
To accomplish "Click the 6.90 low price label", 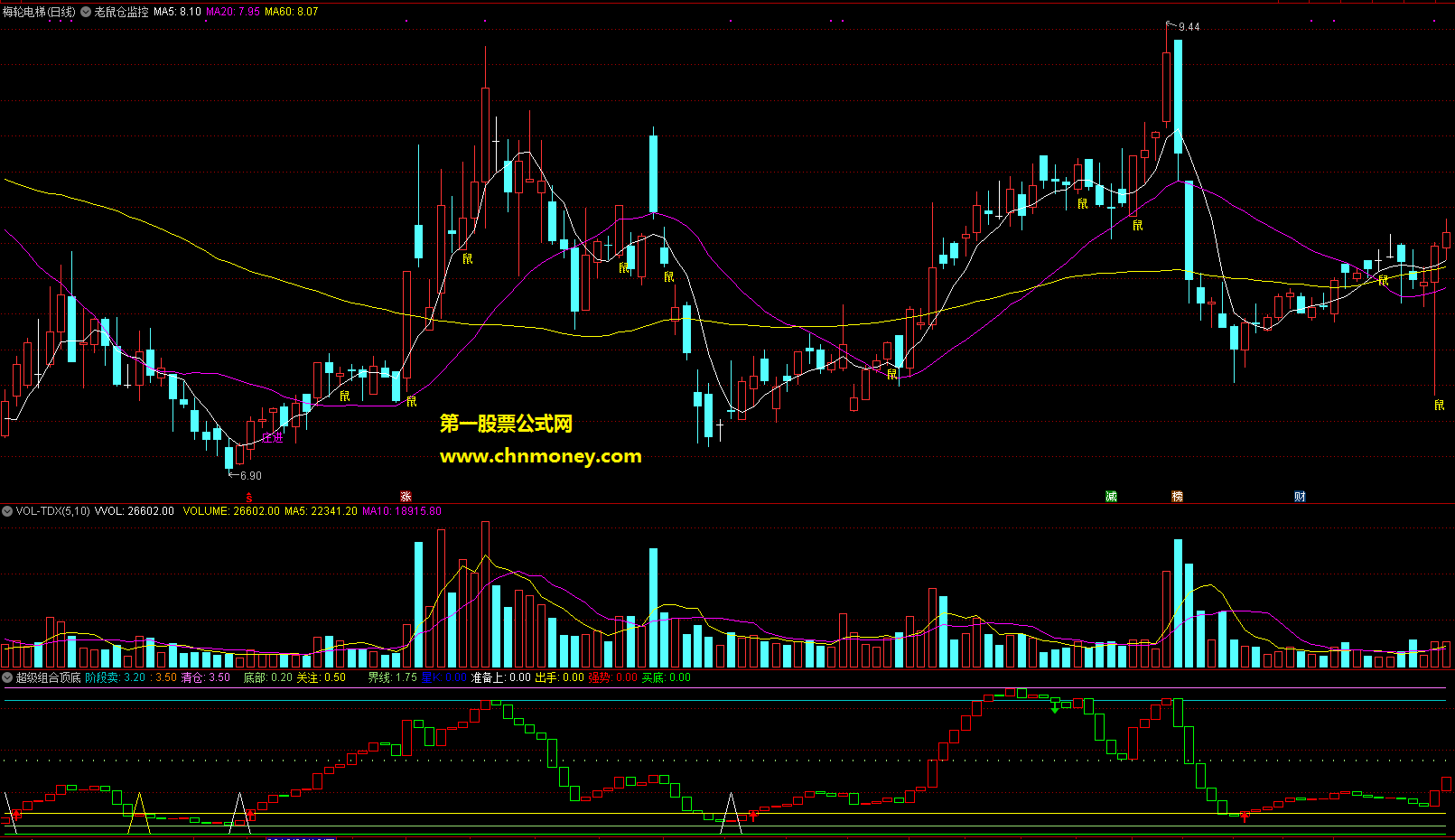I will (x=251, y=476).
